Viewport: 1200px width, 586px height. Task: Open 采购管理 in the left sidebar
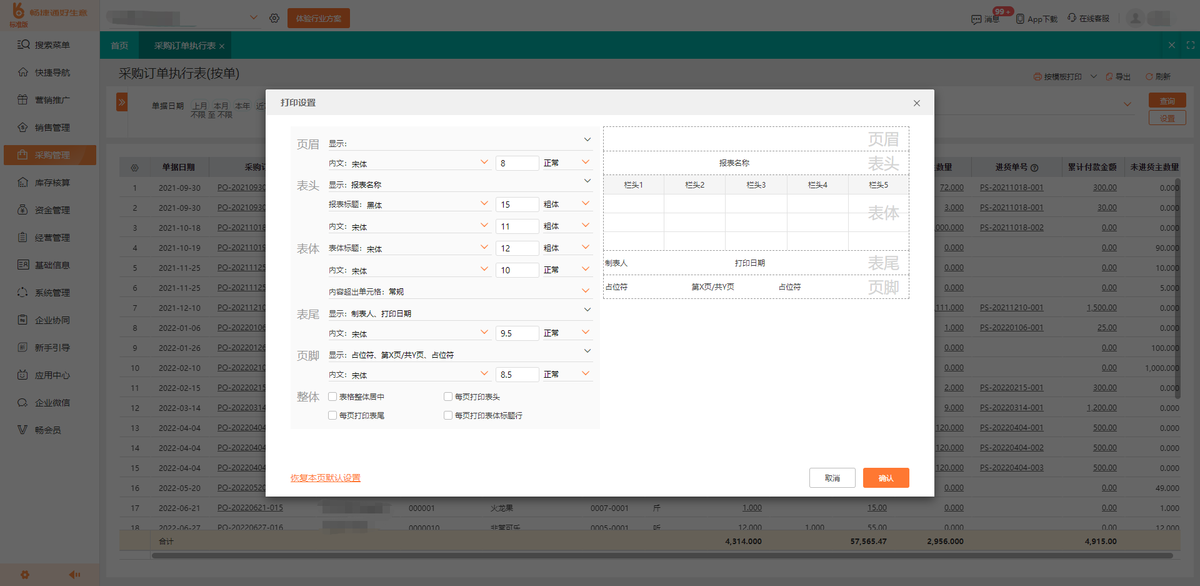click(x=50, y=155)
